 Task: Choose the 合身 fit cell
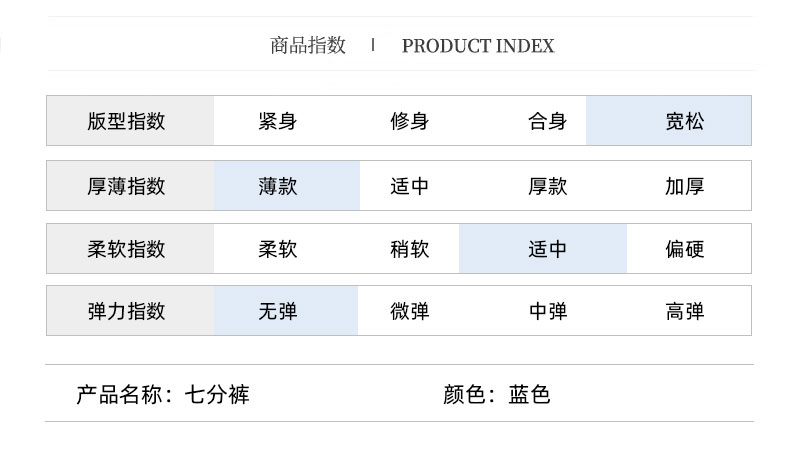coord(547,121)
